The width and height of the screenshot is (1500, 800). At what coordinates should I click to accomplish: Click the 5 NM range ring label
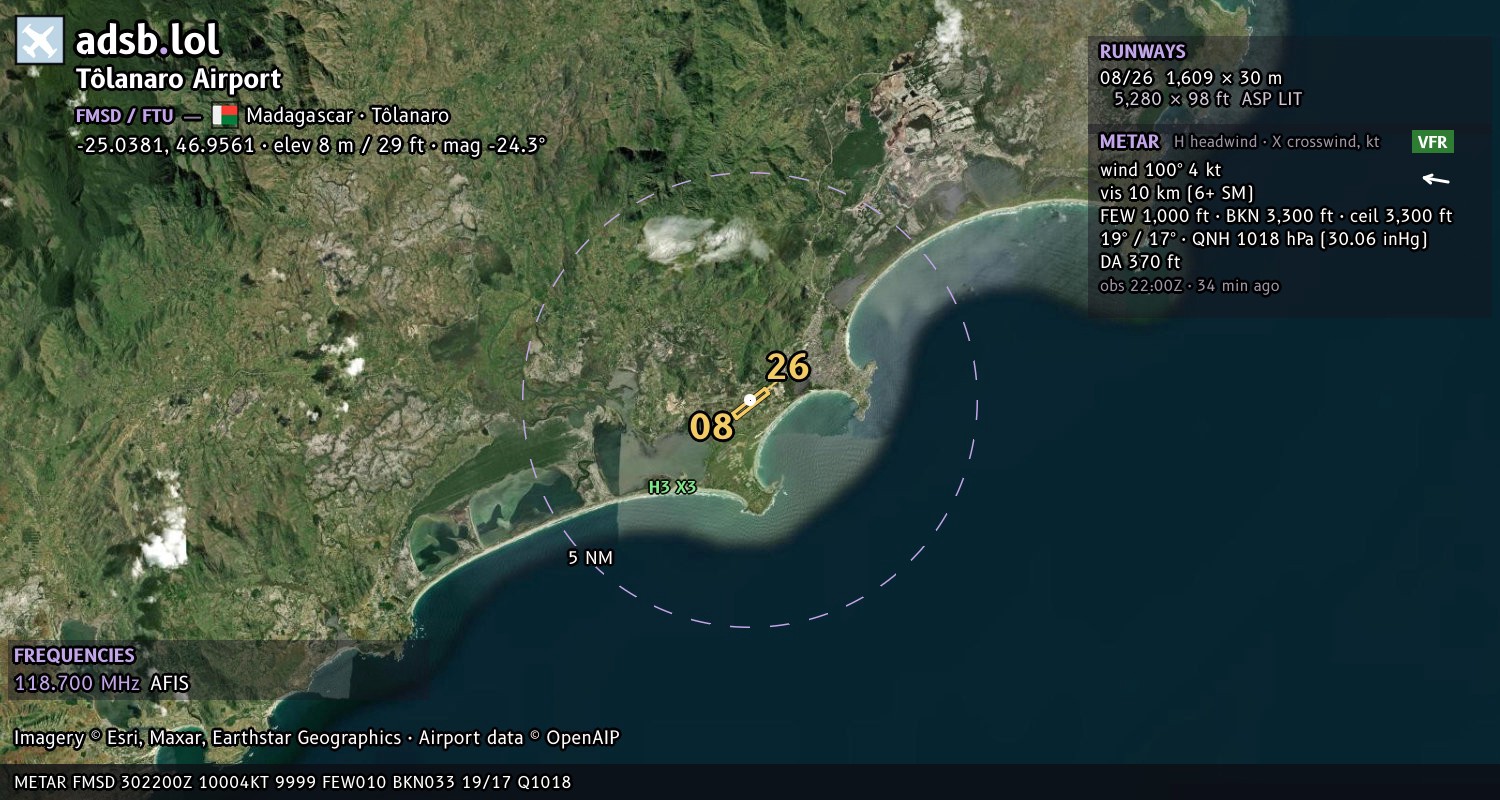[x=590, y=558]
